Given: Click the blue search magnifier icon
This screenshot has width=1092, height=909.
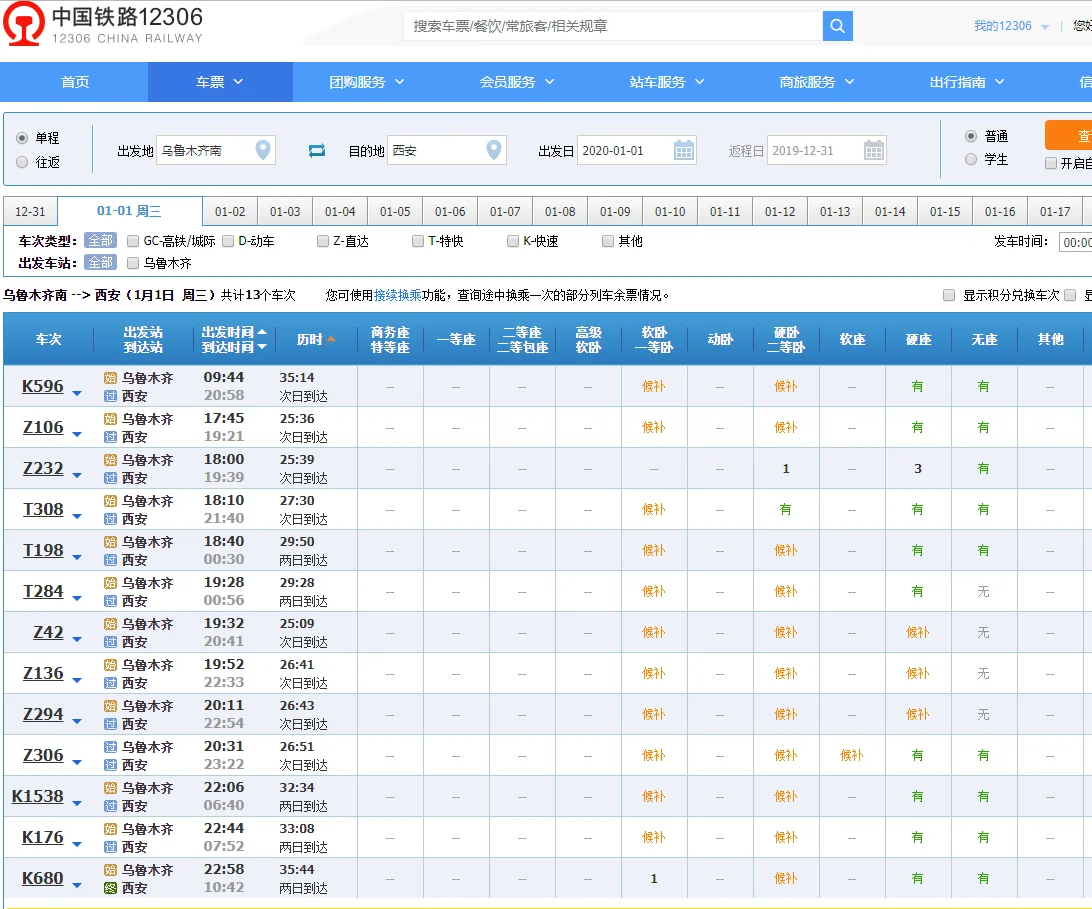Looking at the screenshot, I should coord(837,26).
